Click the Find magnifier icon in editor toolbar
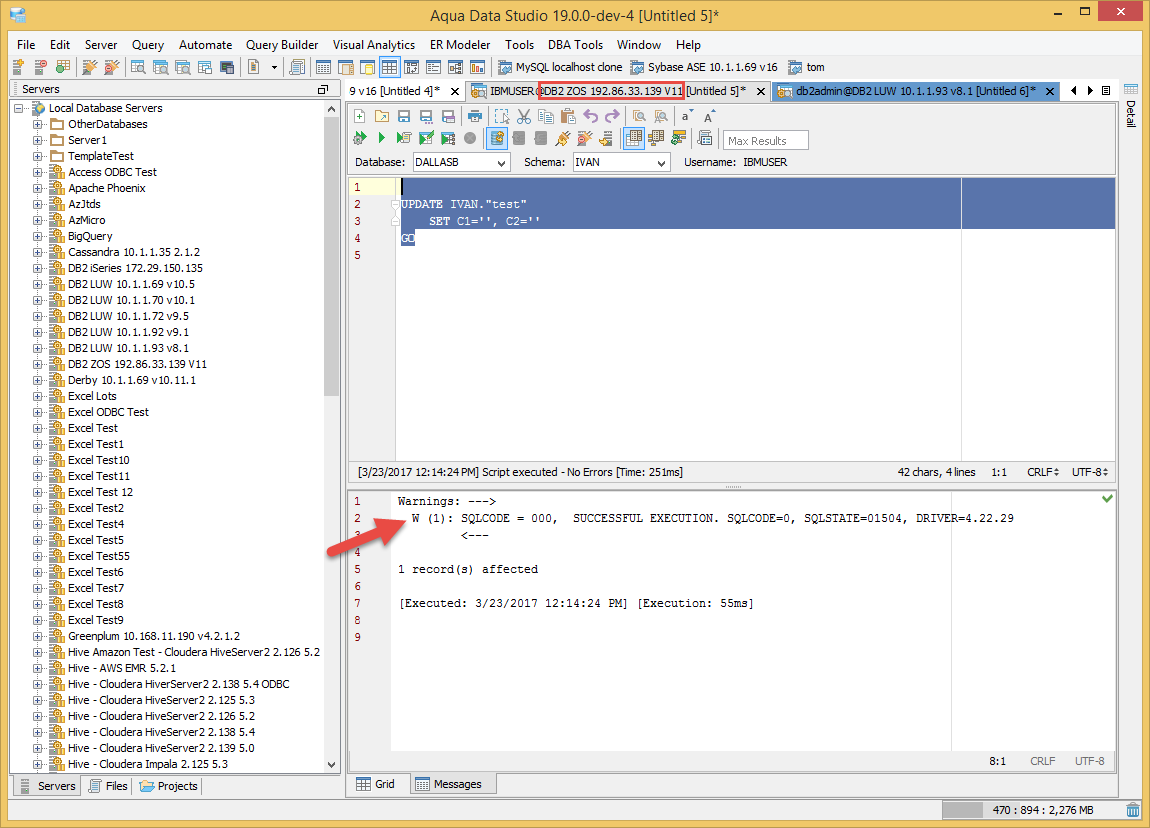This screenshot has height=828, width=1150. coord(640,117)
